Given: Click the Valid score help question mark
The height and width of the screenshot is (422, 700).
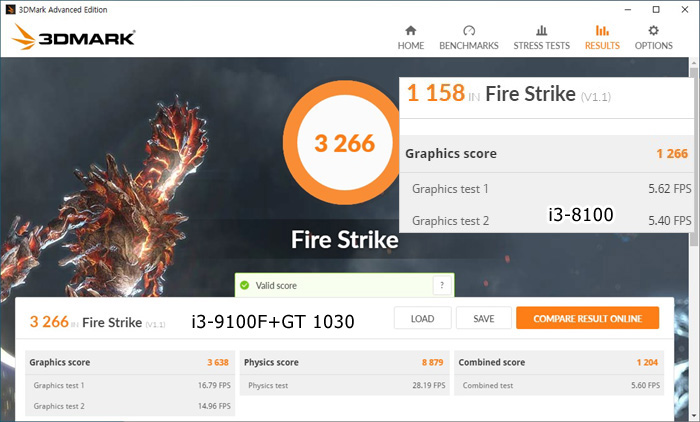Looking at the screenshot, I should tap(442, 285).
